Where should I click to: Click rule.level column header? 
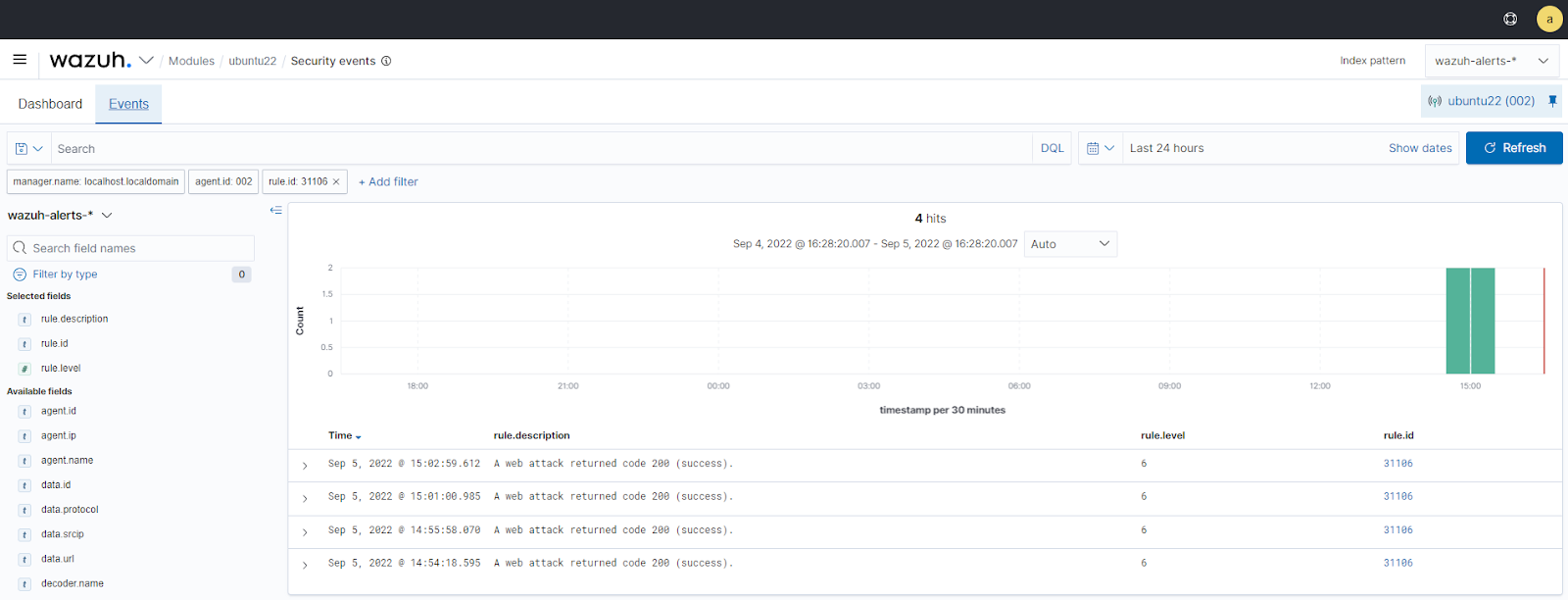pos(1162,435)
